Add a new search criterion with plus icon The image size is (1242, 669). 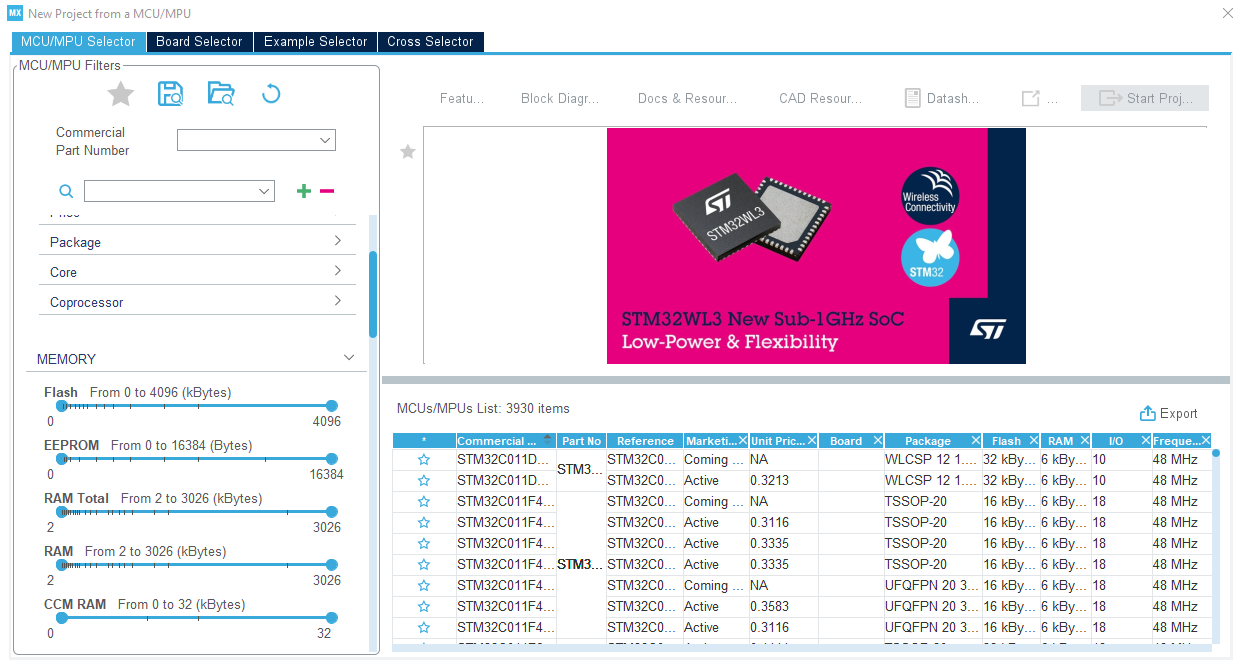pos(303,190)
